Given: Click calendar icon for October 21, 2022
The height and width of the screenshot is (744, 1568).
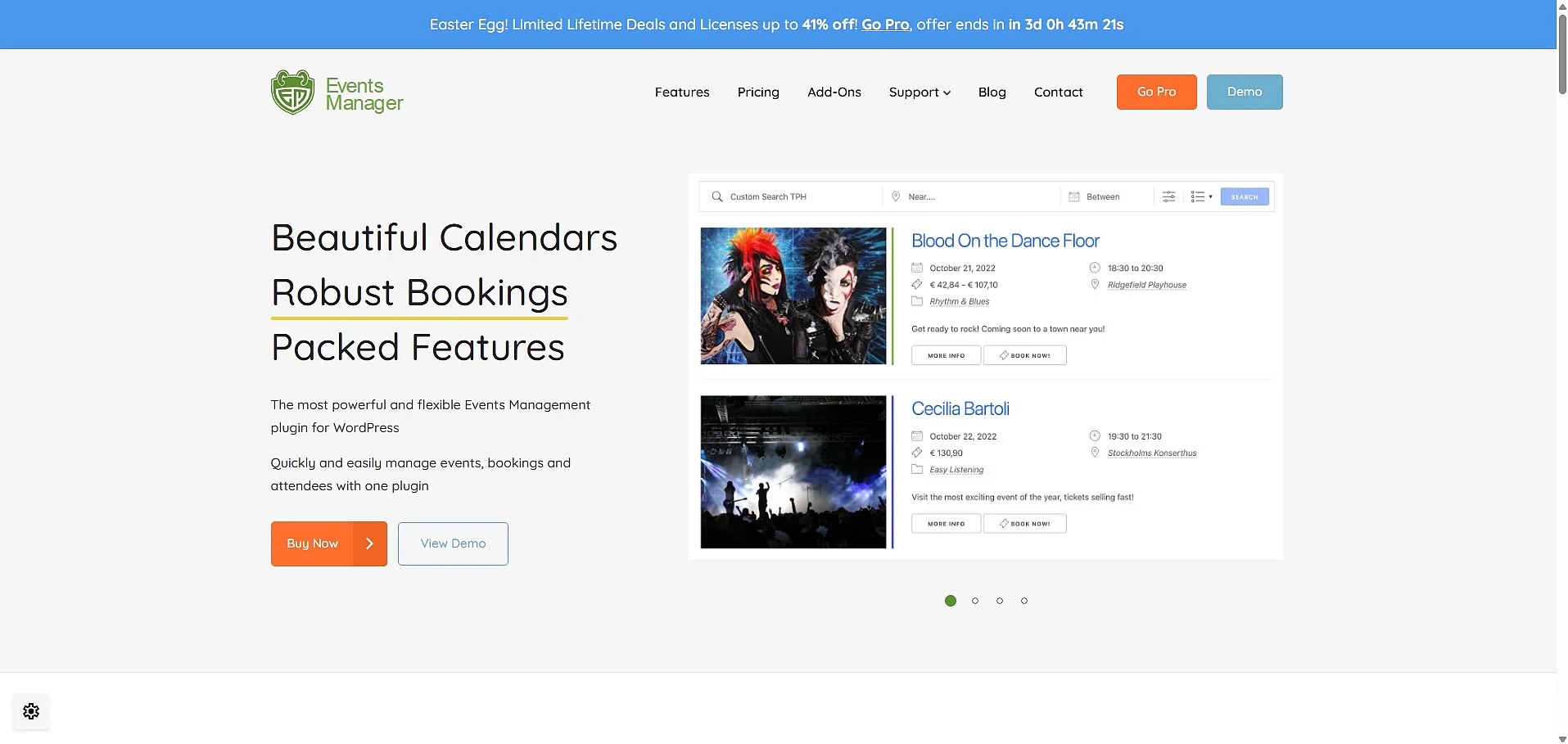Looking at the screenshot, I should (917, 268).
